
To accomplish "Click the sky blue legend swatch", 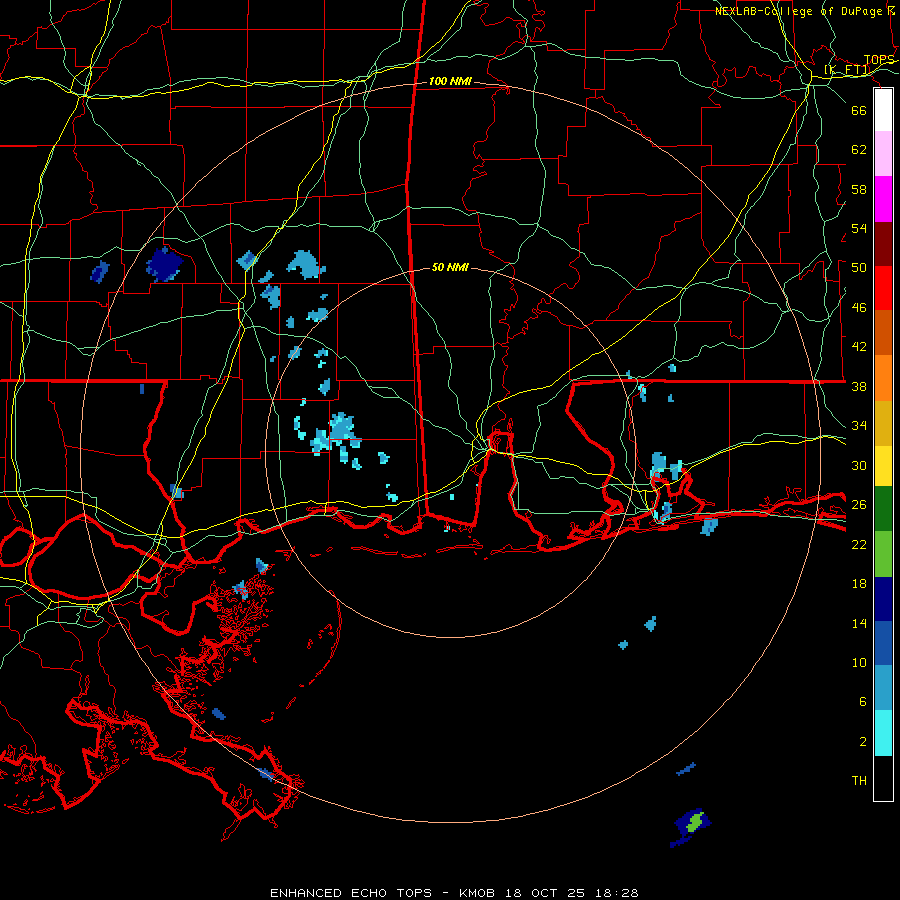I will pos(883,688).
